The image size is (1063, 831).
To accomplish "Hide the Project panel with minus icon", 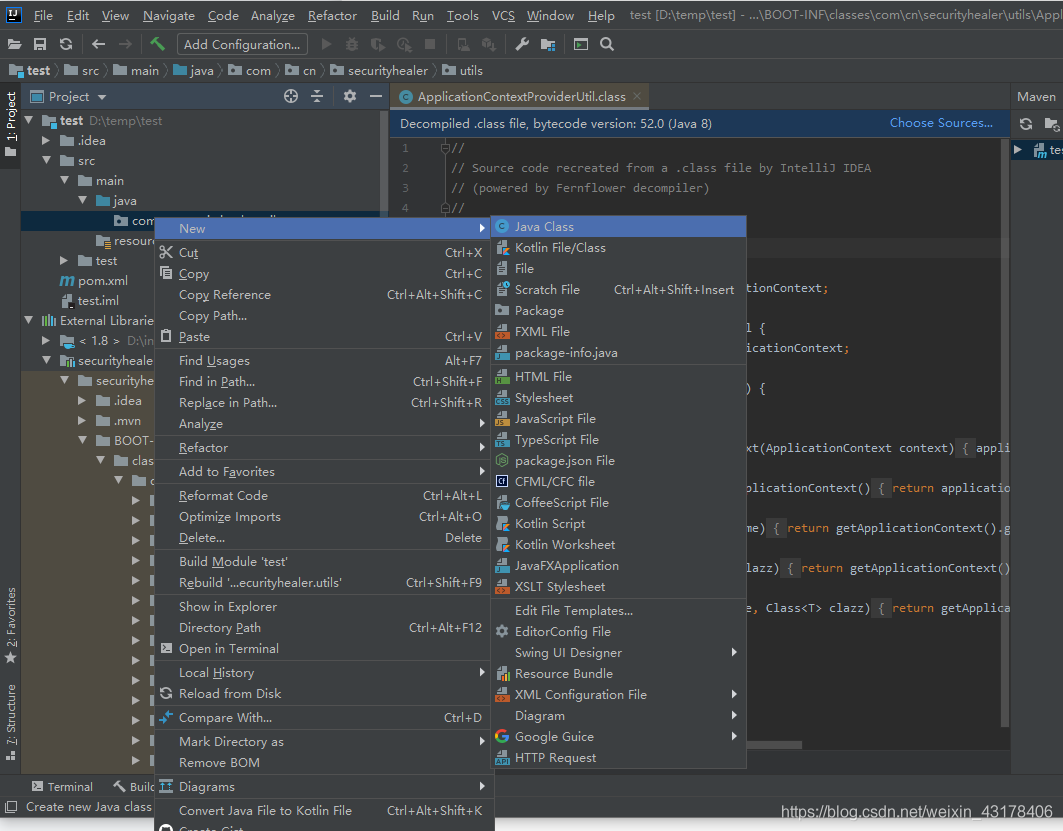I will [376, 96].
